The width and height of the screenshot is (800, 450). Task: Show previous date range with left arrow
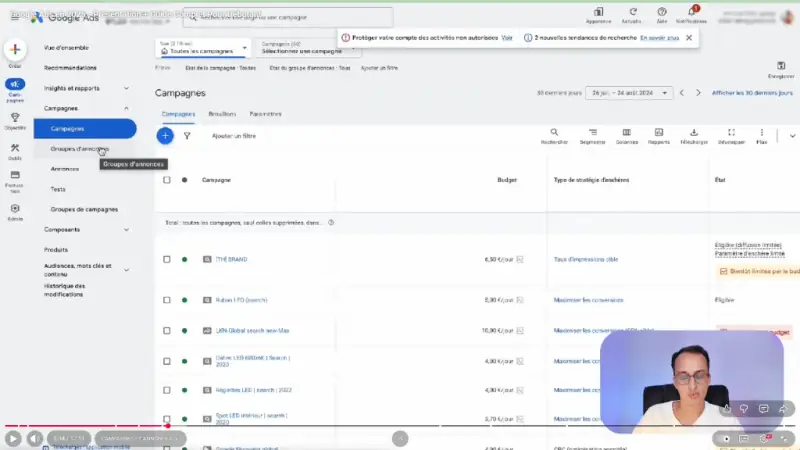coord(682,93)
